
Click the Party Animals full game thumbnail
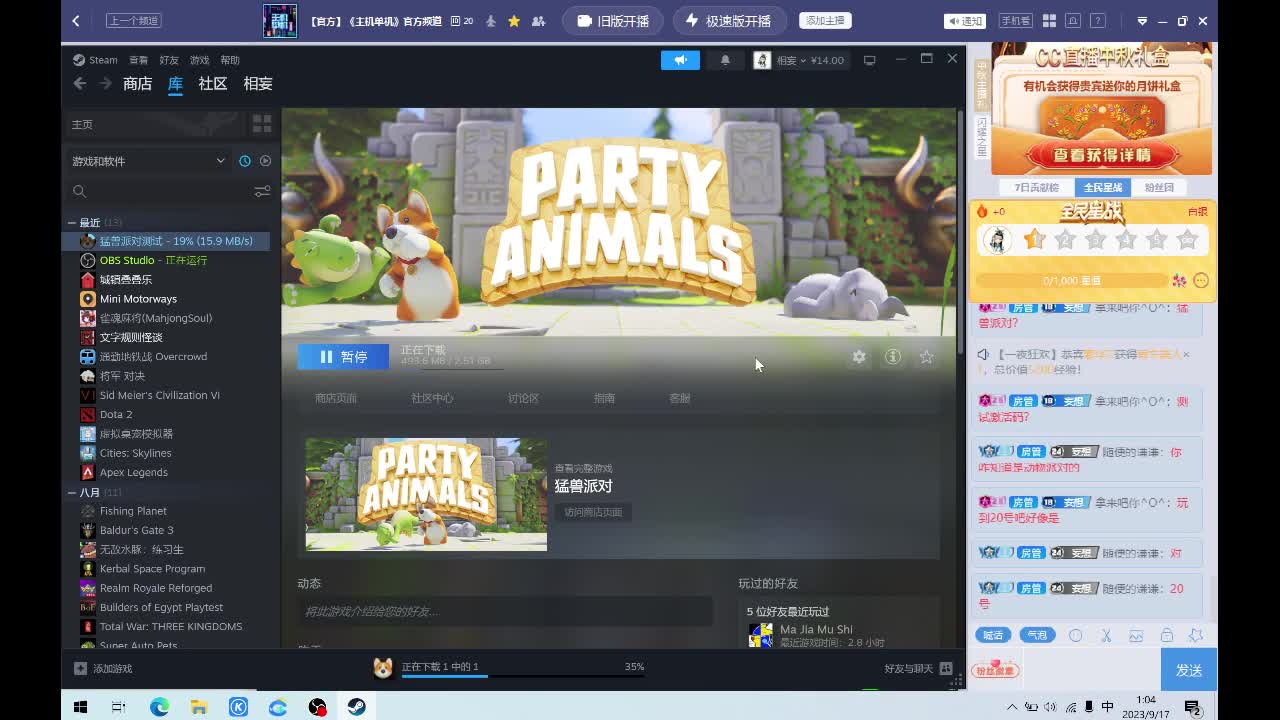tap(426, 494)
